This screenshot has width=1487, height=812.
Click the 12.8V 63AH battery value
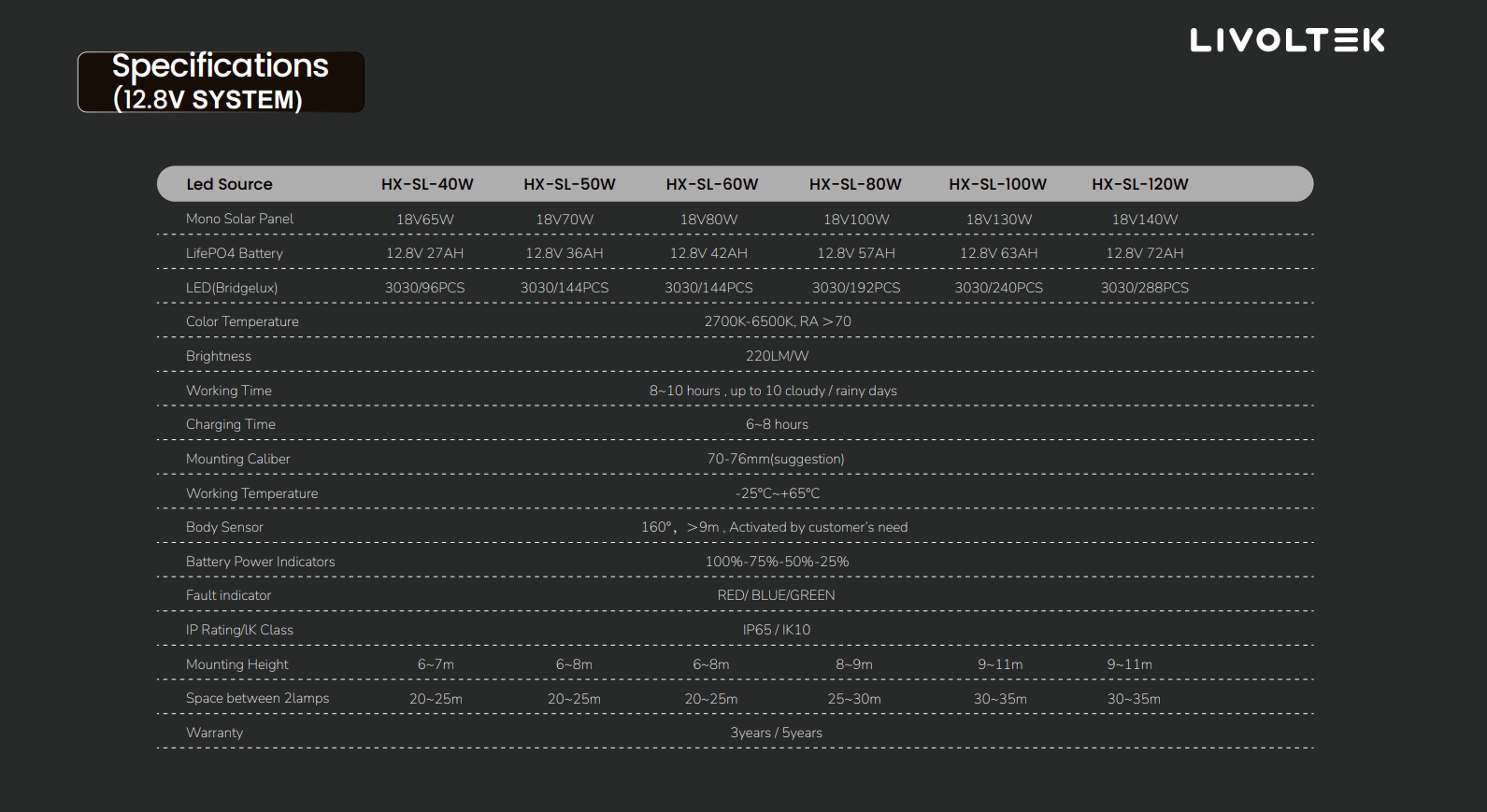(x=999, y=253)
